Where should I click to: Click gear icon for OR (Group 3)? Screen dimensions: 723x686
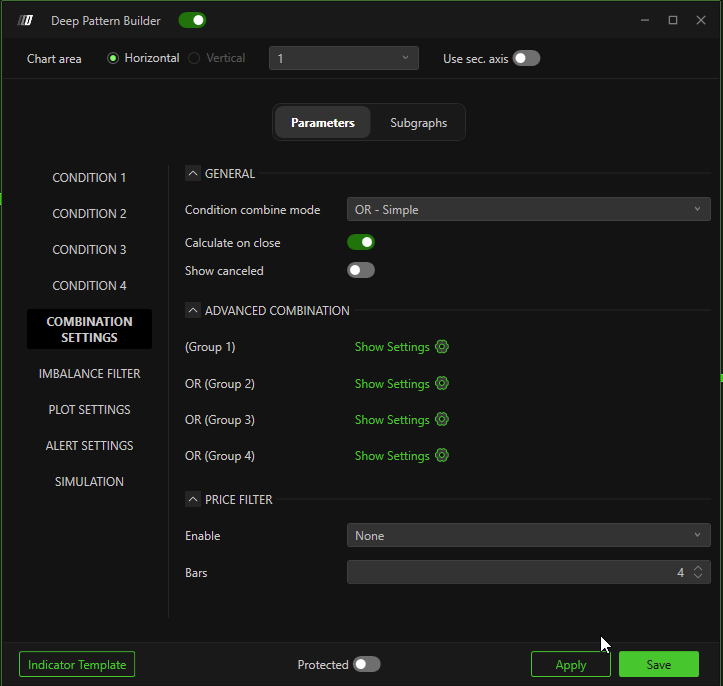point(442,419)
